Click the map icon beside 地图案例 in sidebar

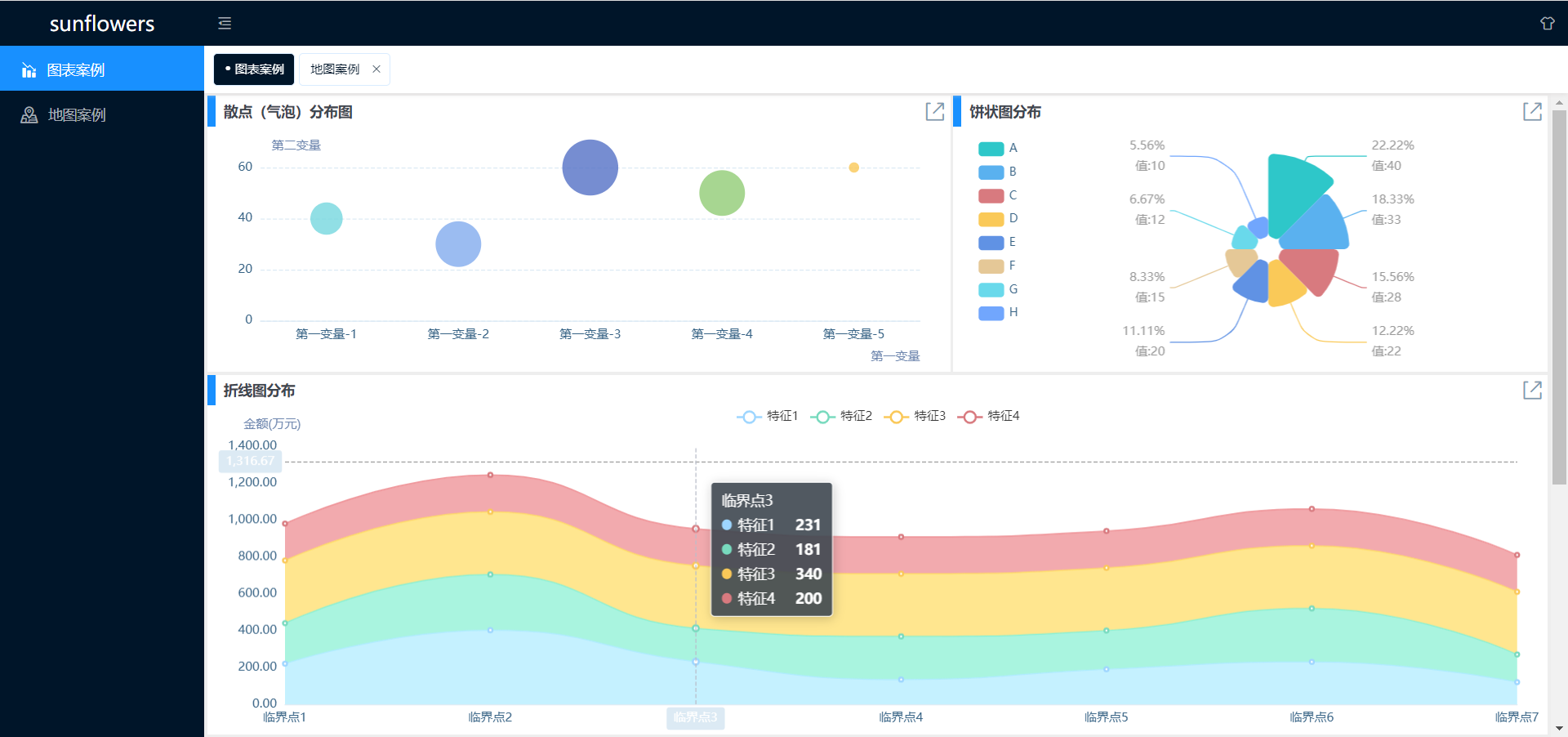[29, 115]
